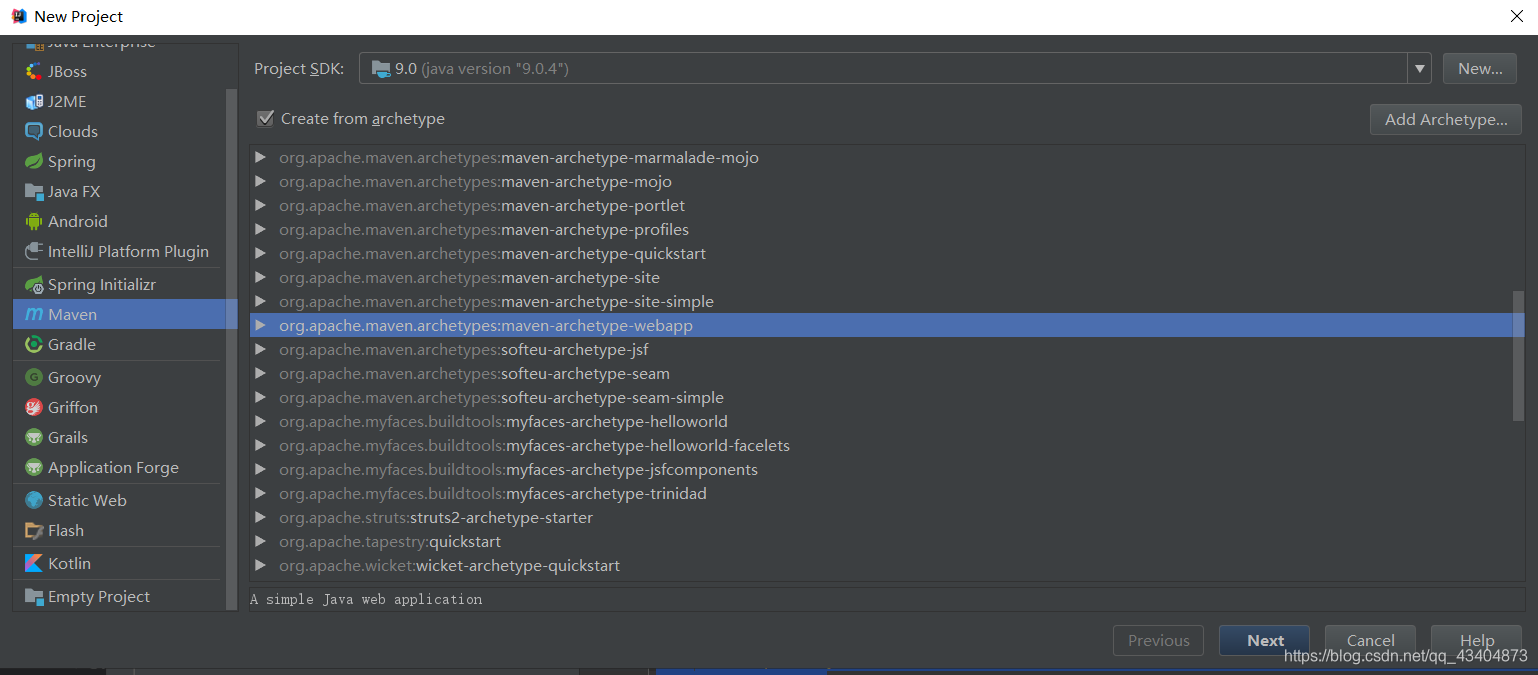
Task: Select the softeu-archetype-seam-simple row
Action: point(887,397)
